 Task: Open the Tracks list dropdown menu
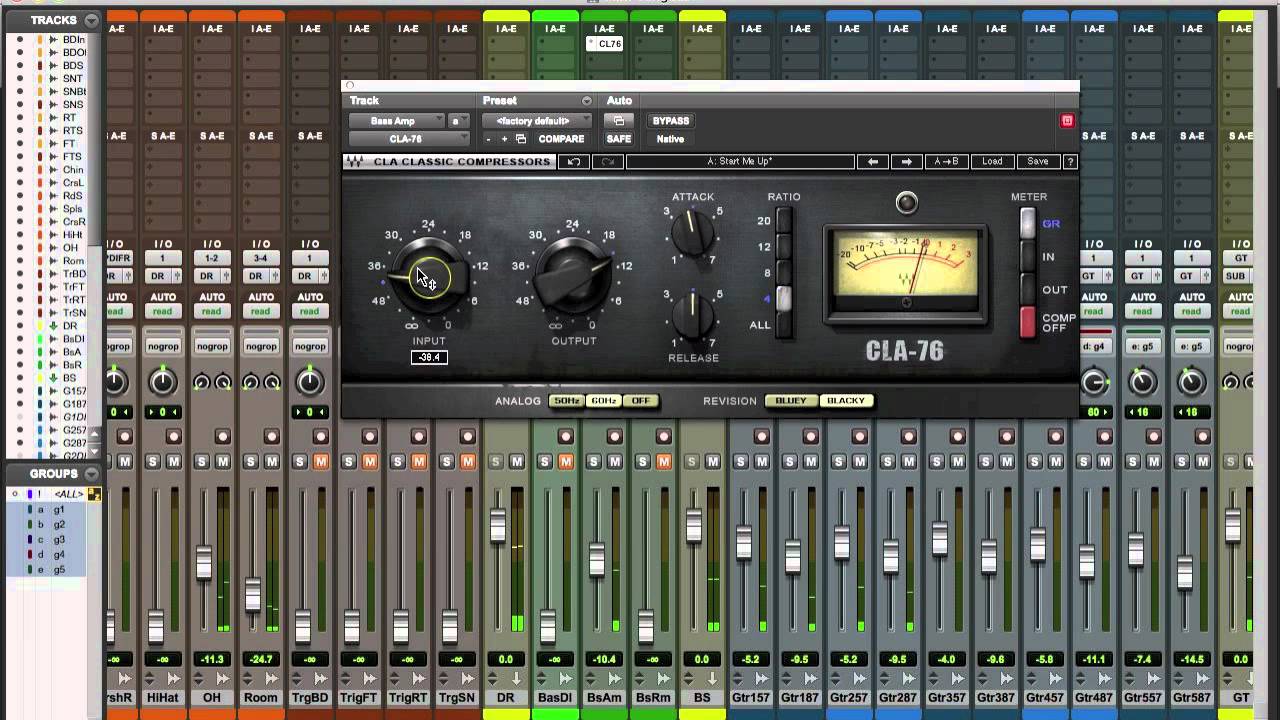pyautogui.click(x=91, y=20)
